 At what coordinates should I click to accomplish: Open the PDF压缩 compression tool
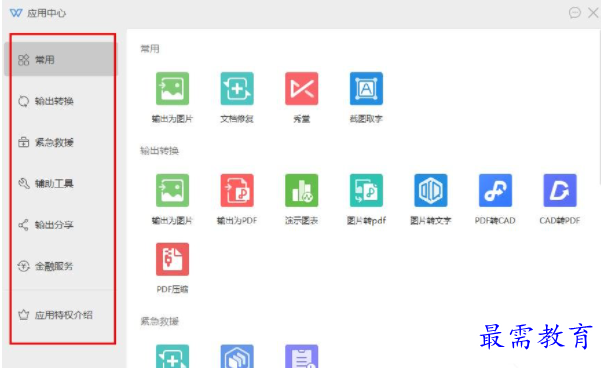click(172, 259)
